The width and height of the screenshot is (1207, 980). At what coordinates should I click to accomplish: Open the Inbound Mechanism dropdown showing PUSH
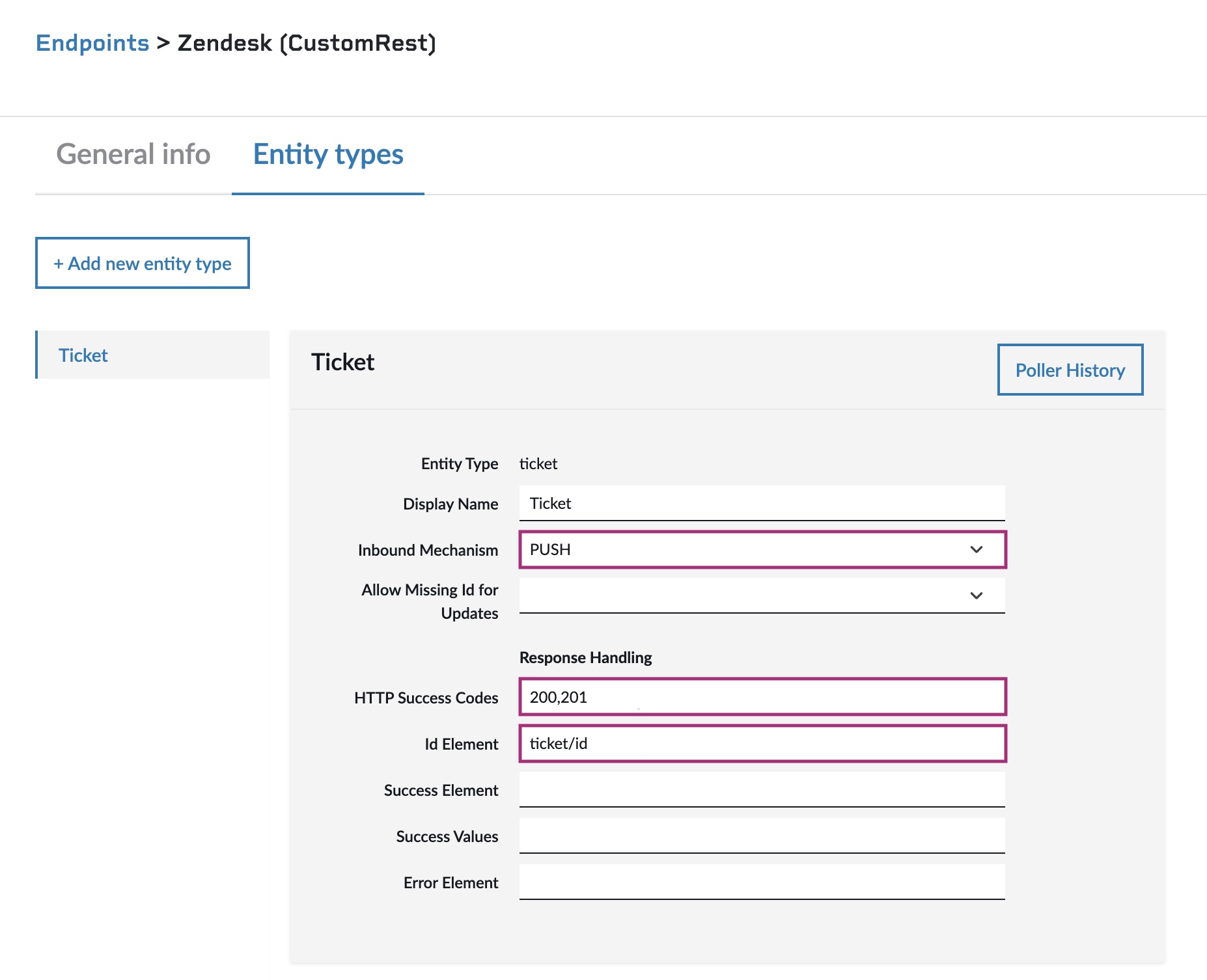[x=762, y=549]
